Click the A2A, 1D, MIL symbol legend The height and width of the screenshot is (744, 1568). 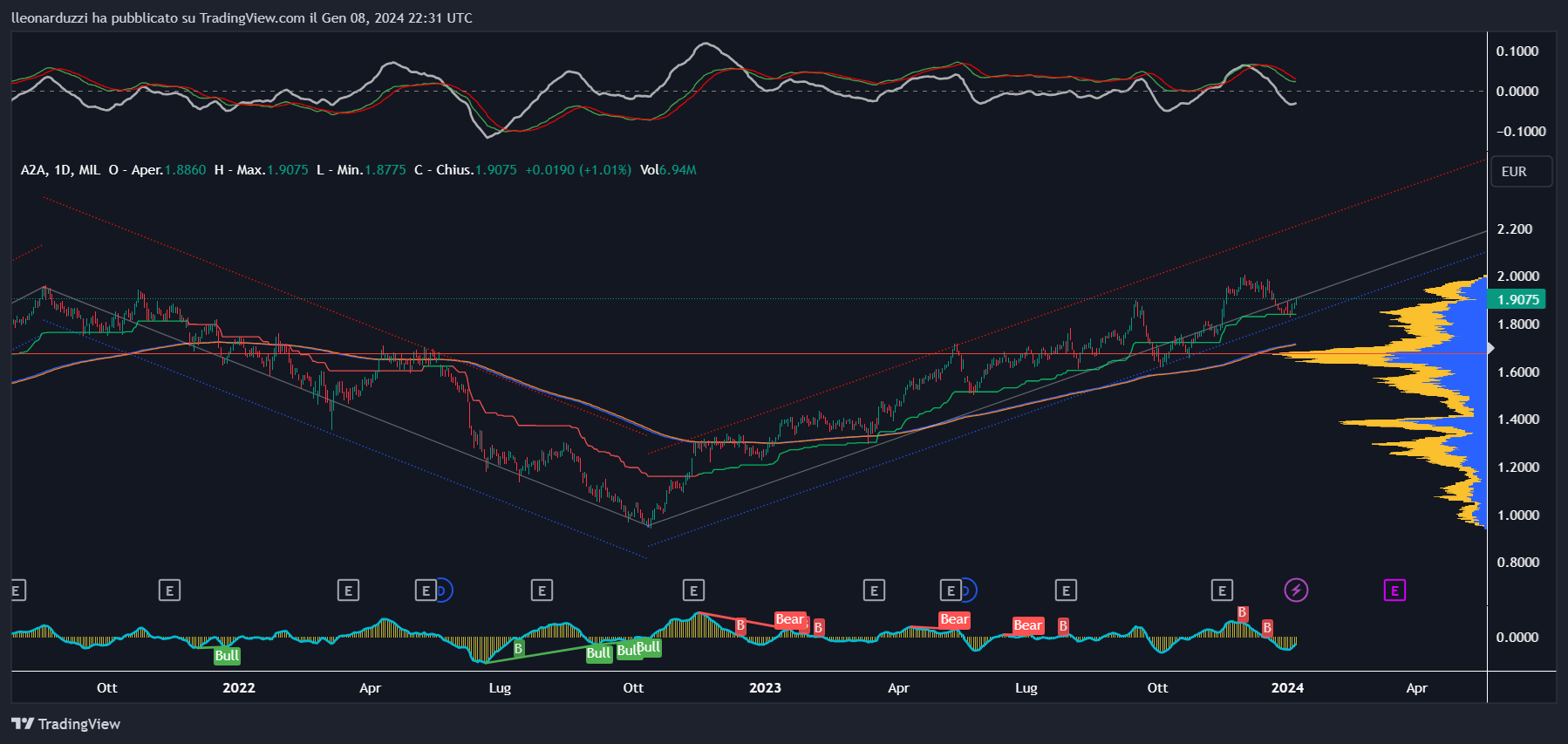pyautogui.click(x=60, y=170)
